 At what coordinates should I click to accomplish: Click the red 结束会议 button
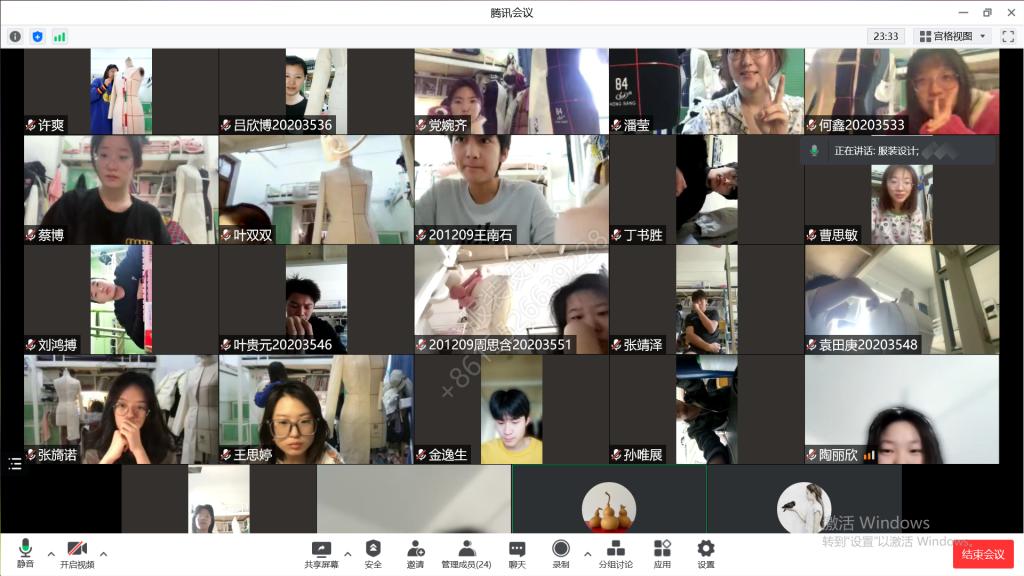tap(982, 554)
